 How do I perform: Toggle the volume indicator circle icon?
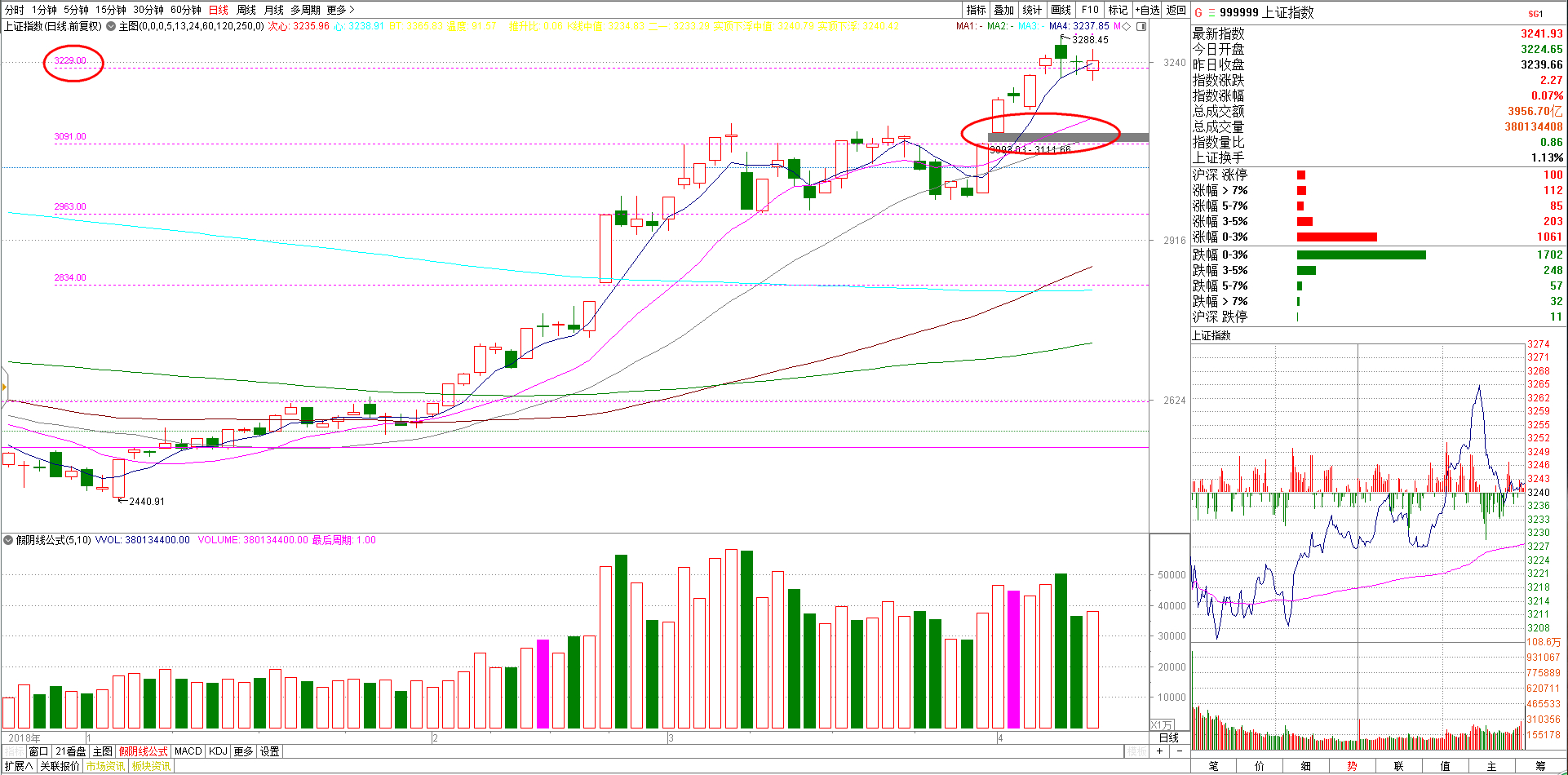[8, 540]
